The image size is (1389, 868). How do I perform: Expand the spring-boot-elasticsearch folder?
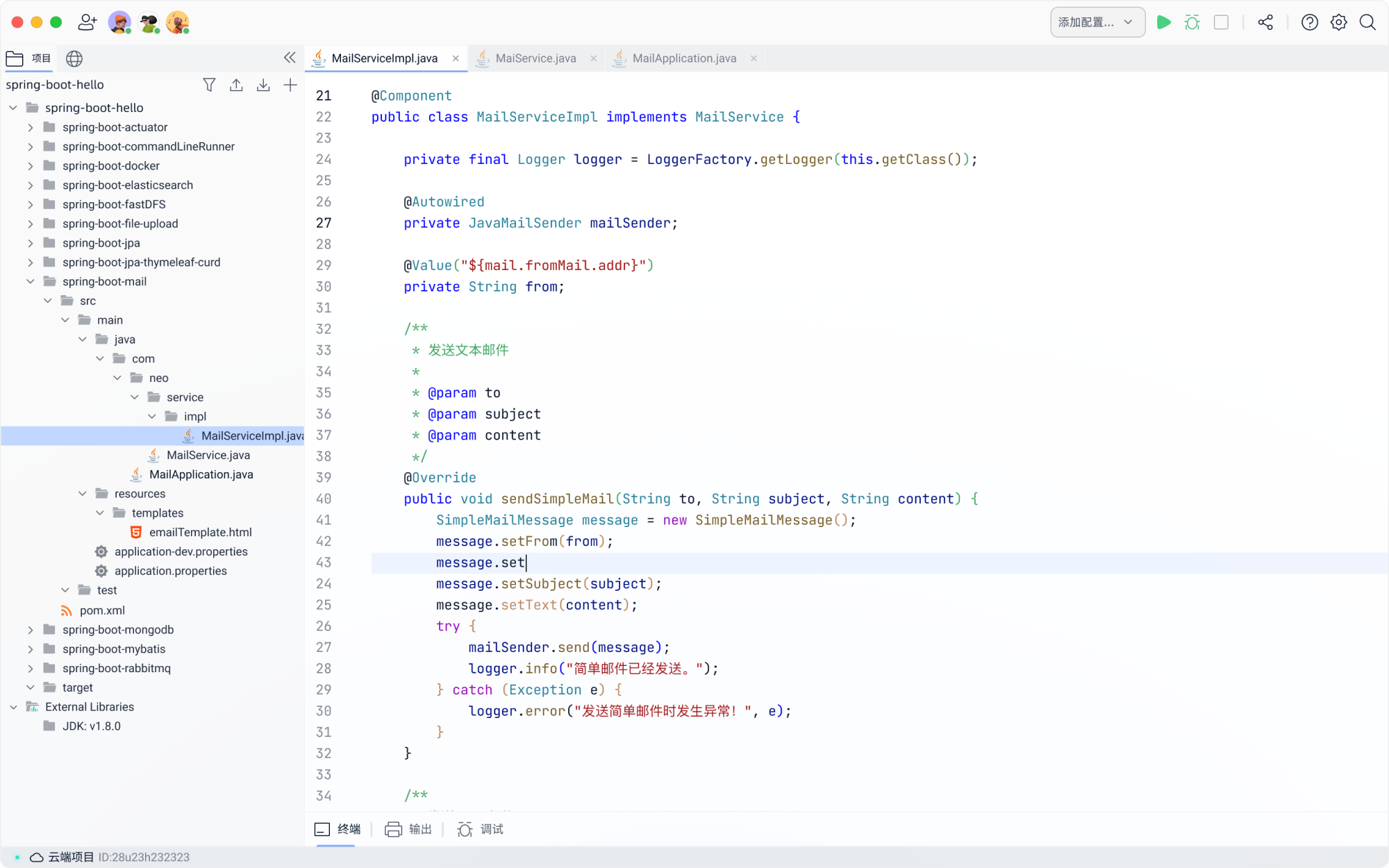pyautogui.click(x=31, y=185)
